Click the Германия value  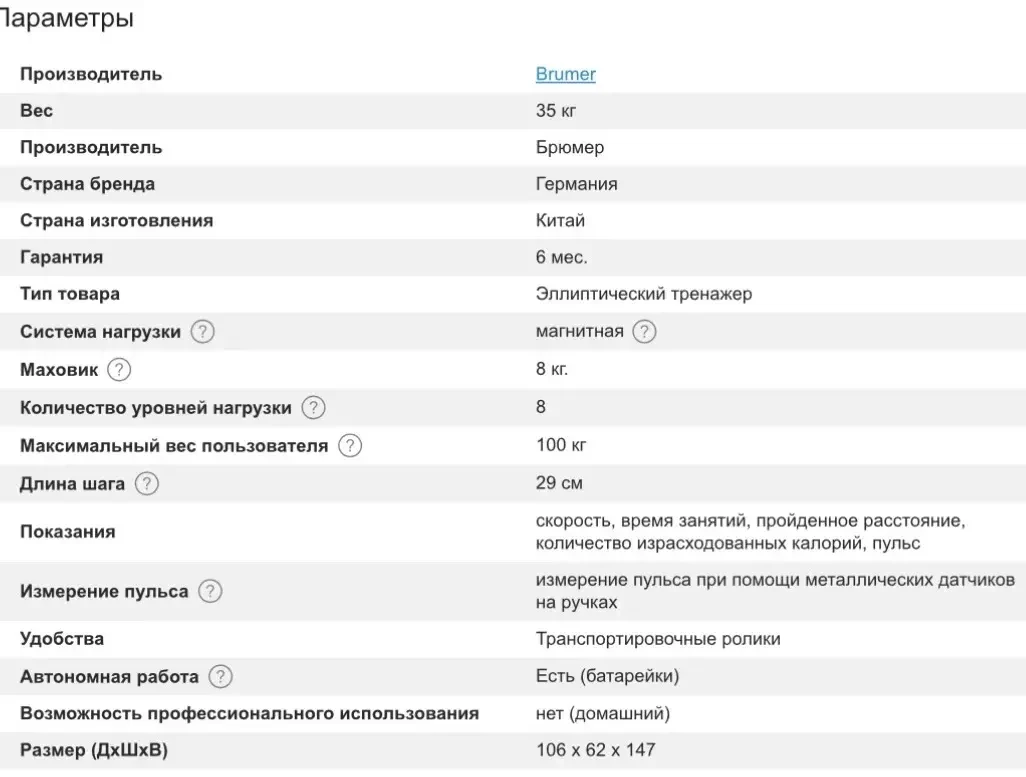576,184
